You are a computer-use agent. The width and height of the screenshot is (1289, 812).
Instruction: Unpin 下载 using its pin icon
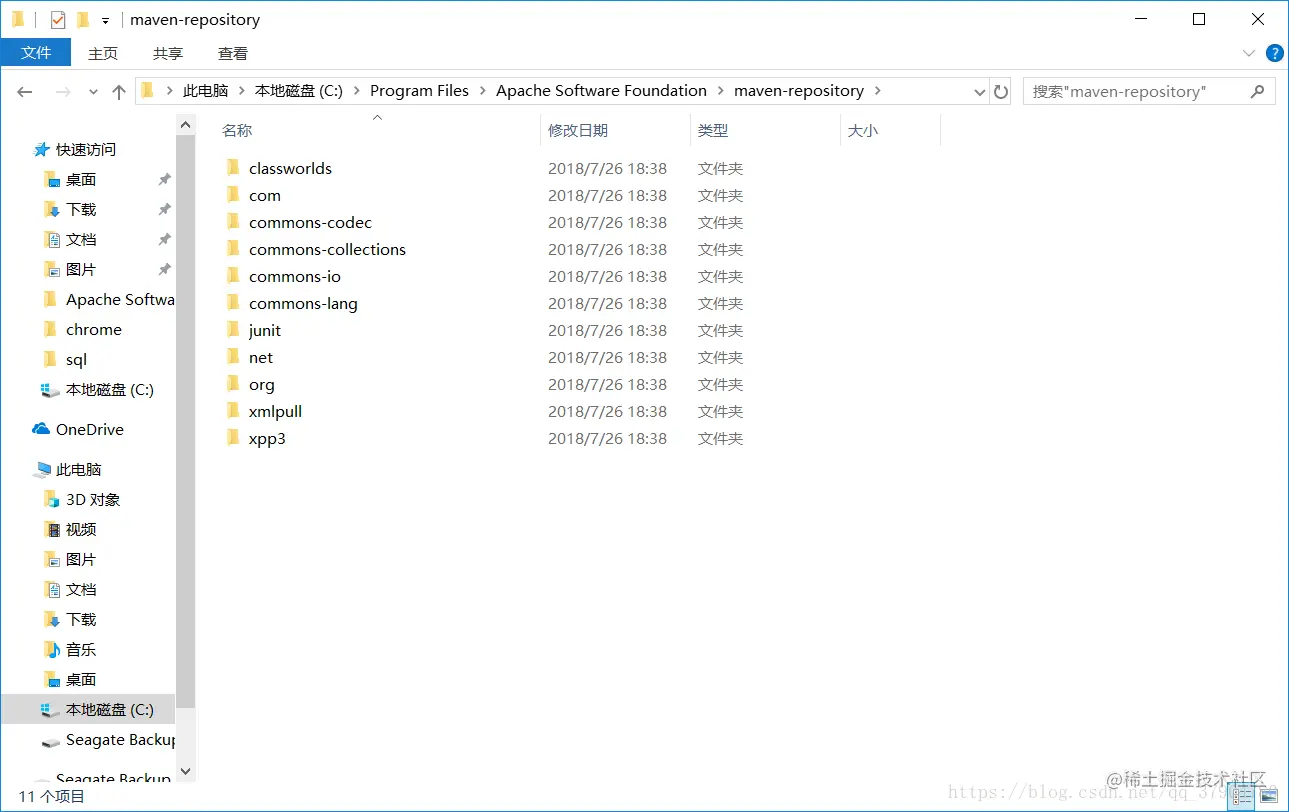(x=165, y=210)
